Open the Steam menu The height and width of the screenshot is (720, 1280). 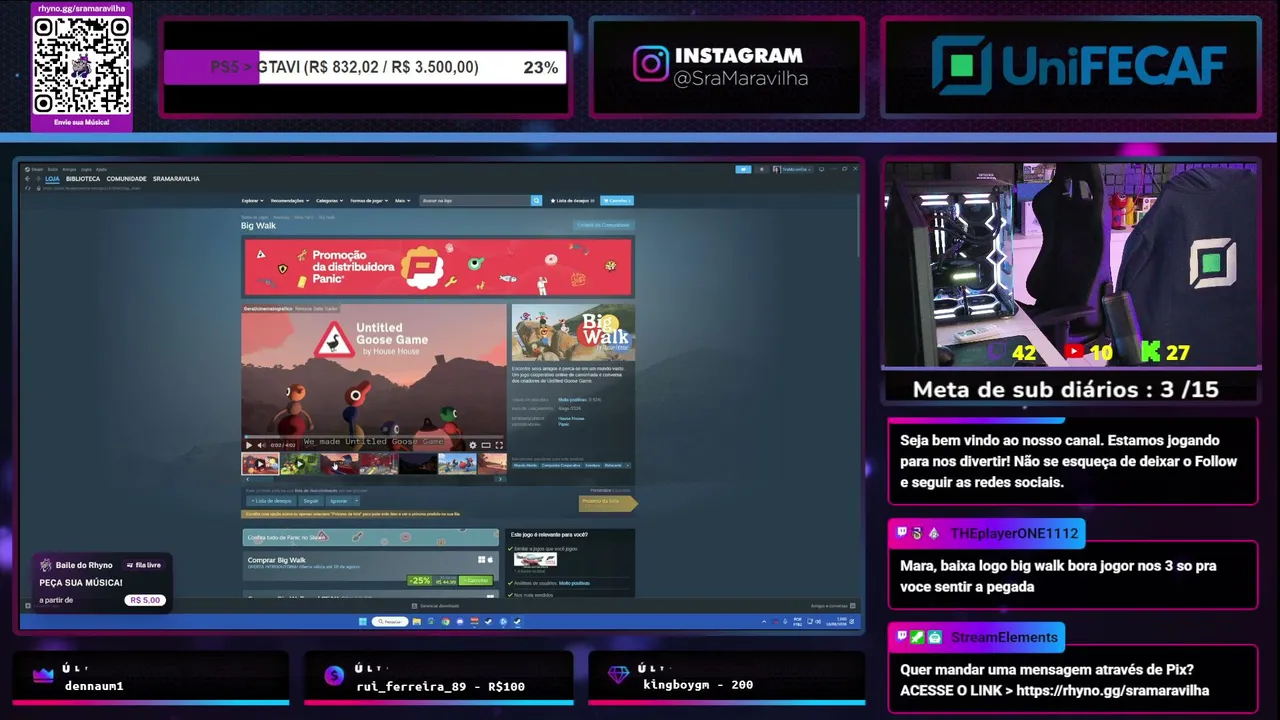pyautogui.click(x=36, y=169)
